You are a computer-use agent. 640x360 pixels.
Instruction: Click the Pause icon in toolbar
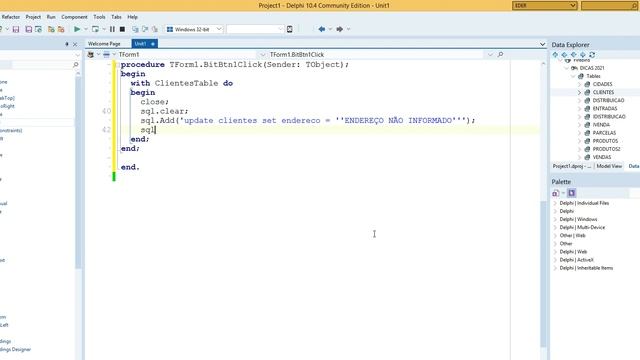tap(112, 29)
